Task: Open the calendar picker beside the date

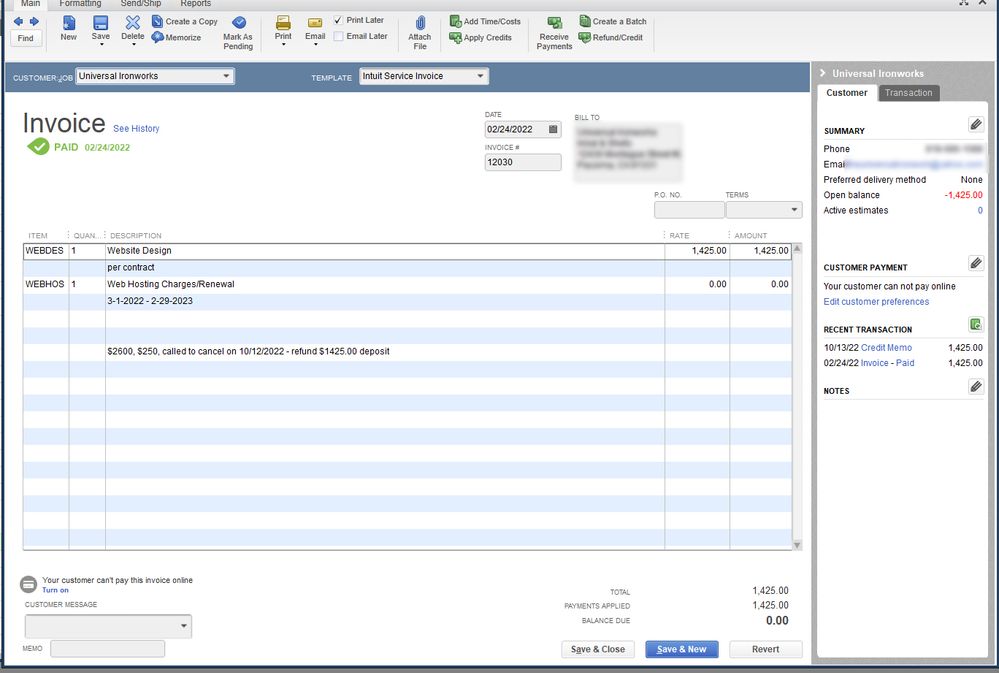Action: (x=553, y=130)
